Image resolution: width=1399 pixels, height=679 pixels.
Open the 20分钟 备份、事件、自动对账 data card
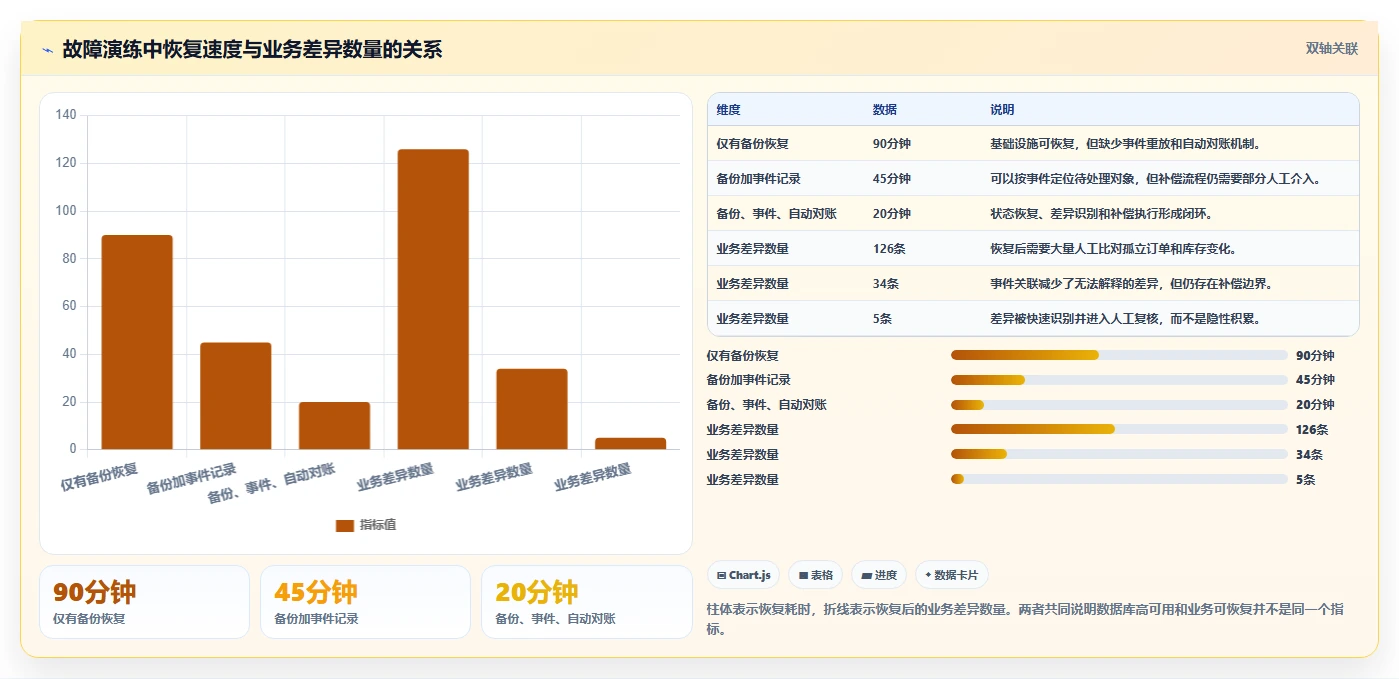pyautogui.click(x=586, y=602)
